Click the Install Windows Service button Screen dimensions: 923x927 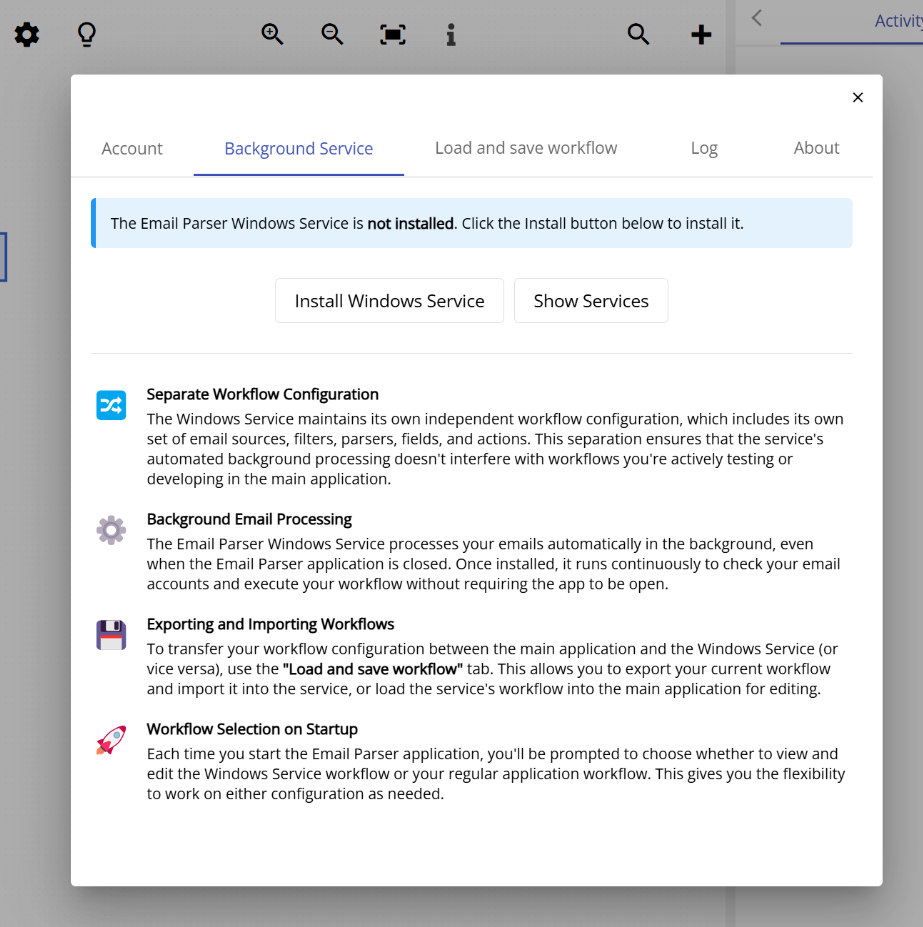(x=389, y=300)
